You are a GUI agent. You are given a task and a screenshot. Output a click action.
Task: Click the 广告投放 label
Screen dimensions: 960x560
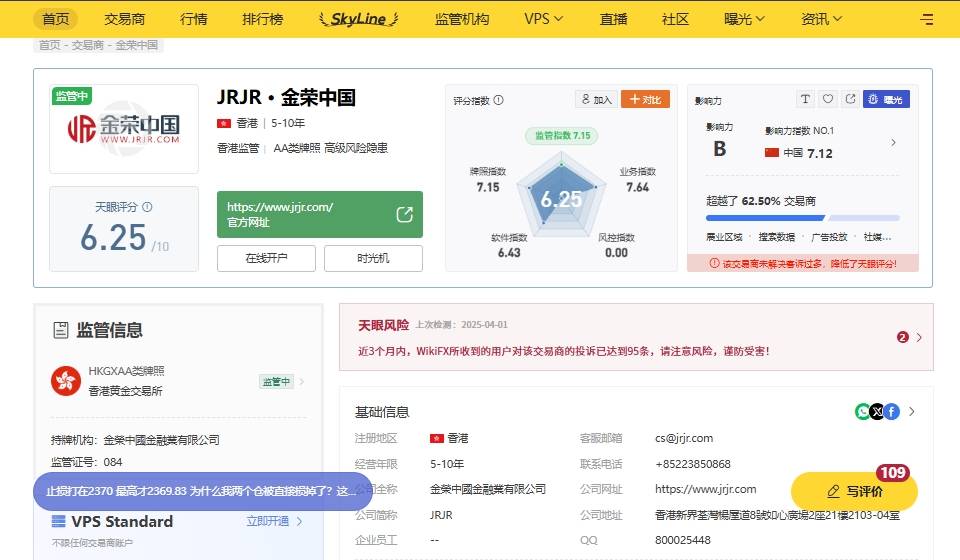click(x=829, y=237)
